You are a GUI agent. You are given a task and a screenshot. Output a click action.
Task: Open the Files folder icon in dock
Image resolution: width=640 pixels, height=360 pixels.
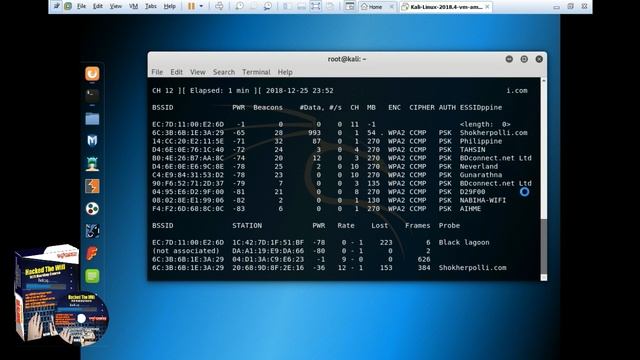(x=92, y=119)
